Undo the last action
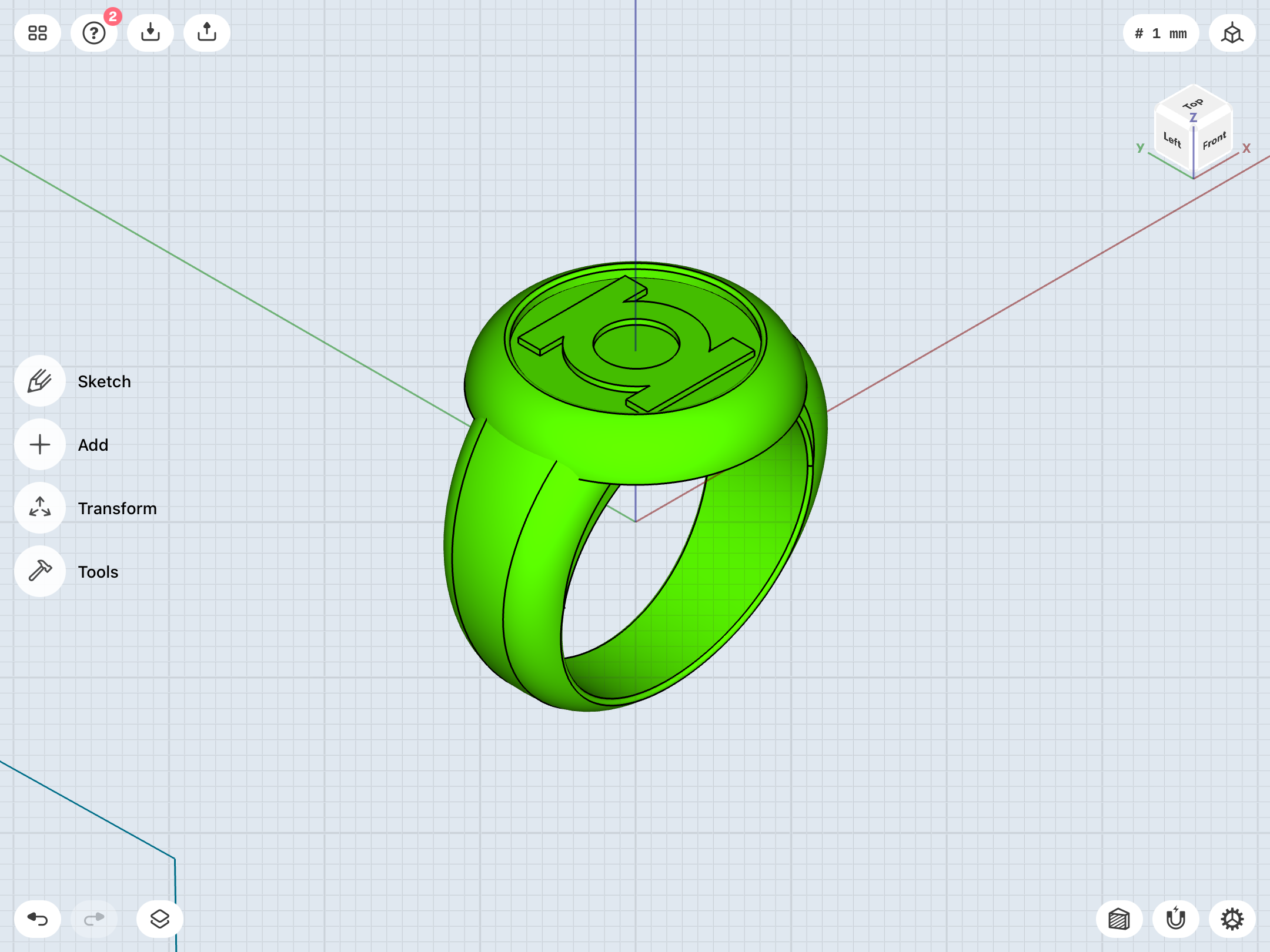Viewport: 1270px width, 952px height. click(38, 919)
